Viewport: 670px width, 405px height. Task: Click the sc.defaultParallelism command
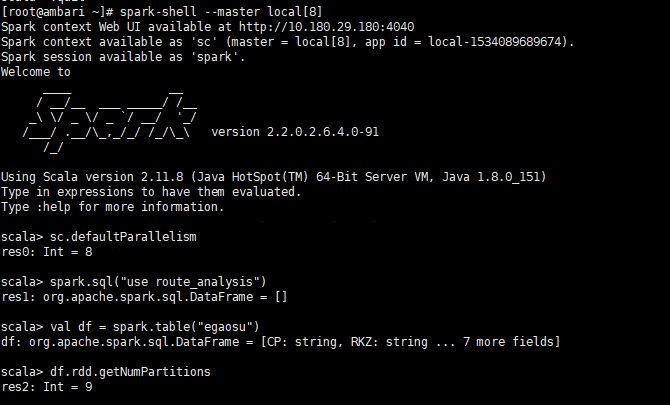click(x=123, y=237)
